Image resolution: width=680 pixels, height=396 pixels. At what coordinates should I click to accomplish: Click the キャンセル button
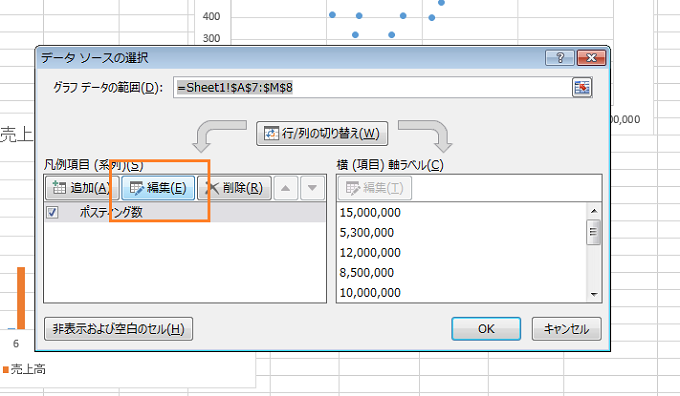click(566, 329)
